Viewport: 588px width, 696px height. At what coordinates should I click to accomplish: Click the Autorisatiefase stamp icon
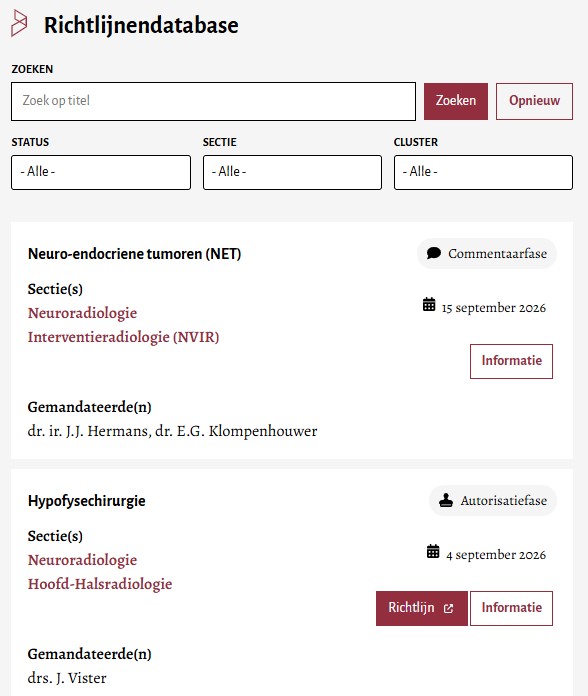tap(446, 500)
